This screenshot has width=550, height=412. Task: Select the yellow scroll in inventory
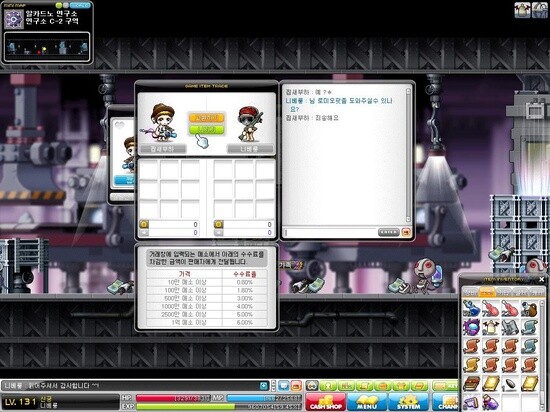pyautogui.click(x=471, y=365)
